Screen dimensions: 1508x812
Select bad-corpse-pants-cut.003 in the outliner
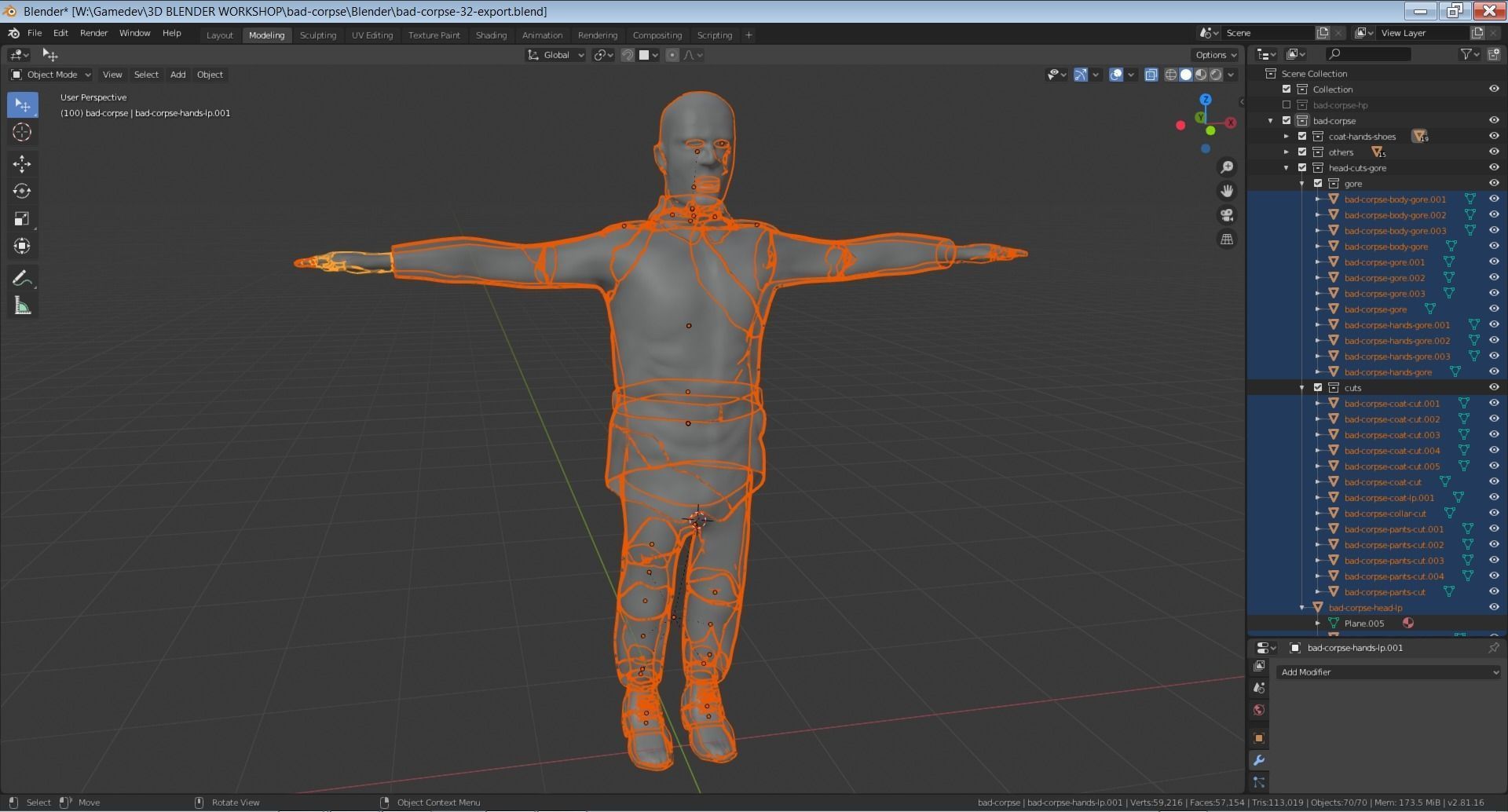[x=1393, y=561]
